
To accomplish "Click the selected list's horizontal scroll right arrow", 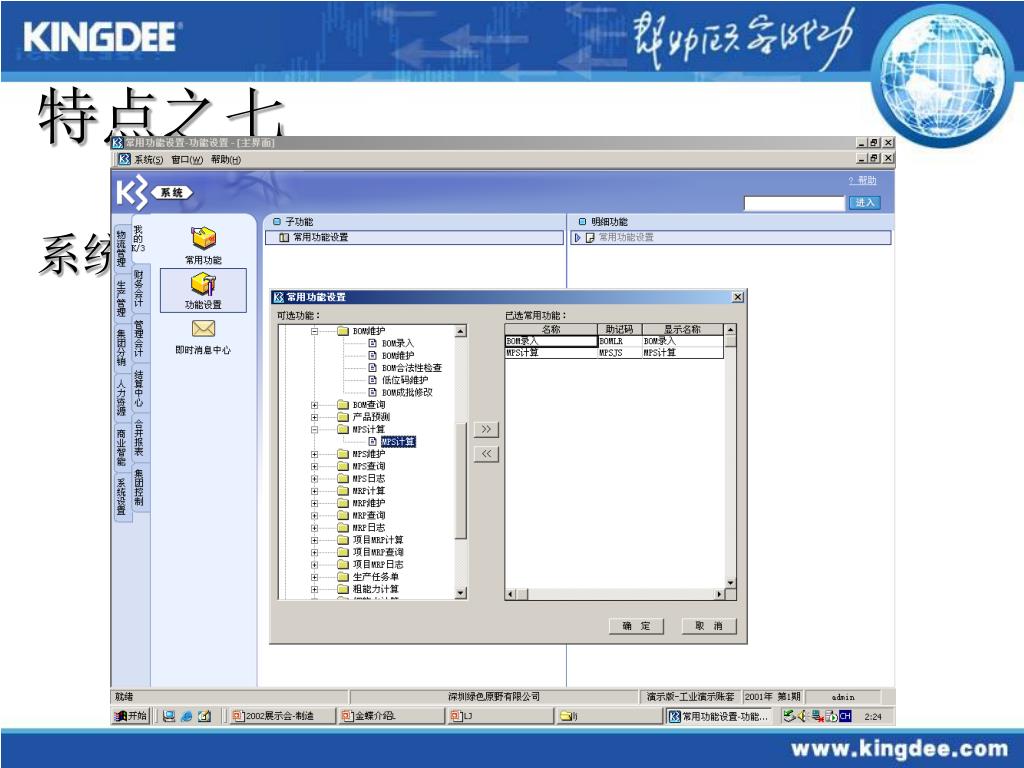I will pos(719,594).
